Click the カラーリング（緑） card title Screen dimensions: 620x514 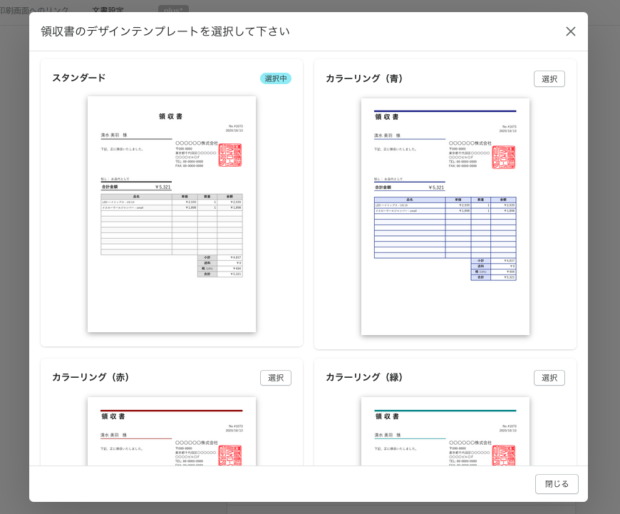tap(365, 377)
